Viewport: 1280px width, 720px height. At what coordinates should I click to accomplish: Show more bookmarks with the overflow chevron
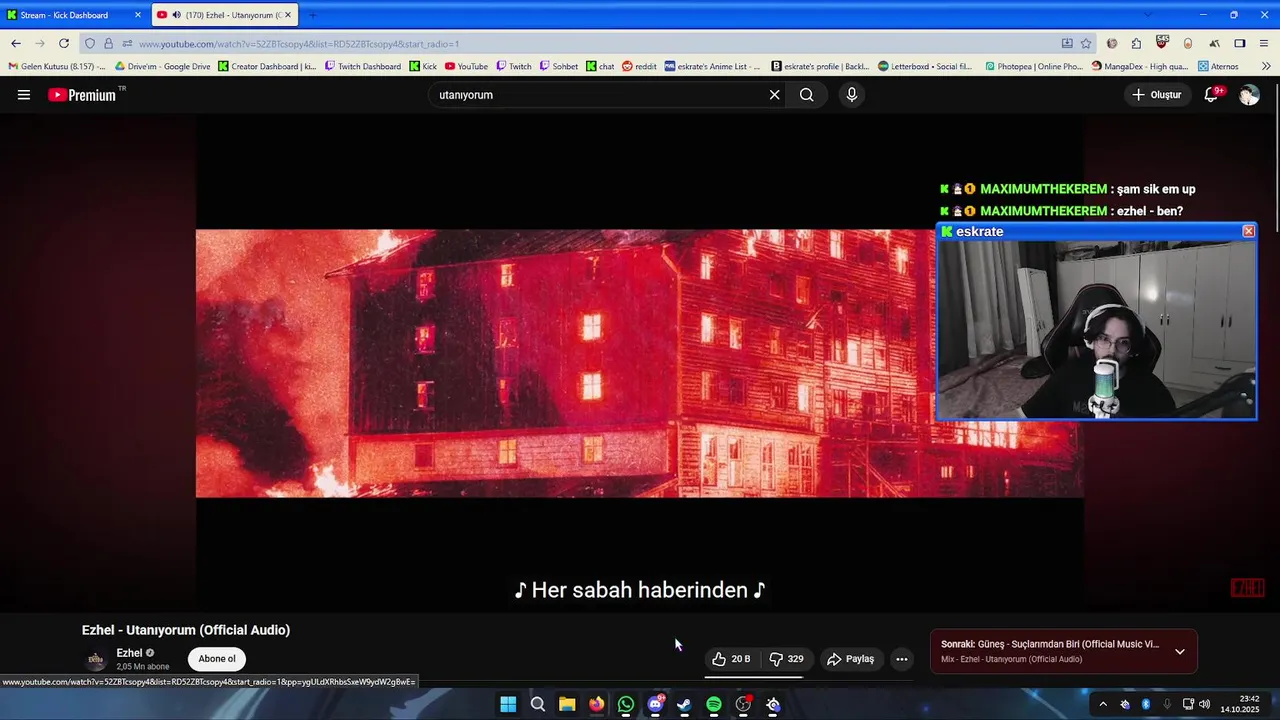[1266, 67]
